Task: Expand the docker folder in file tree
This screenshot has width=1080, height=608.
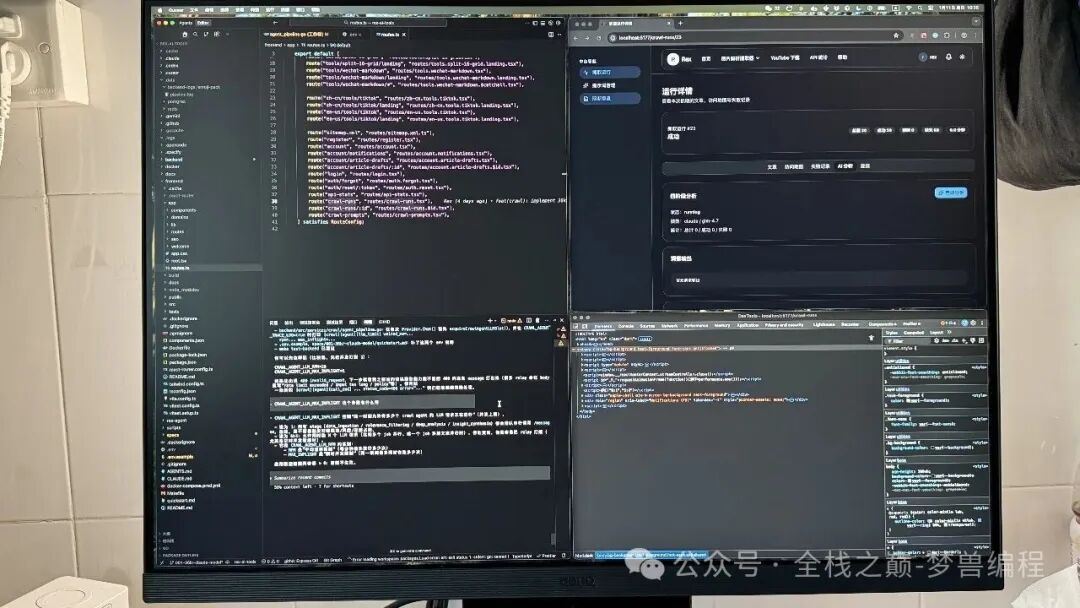Action: (x=172, y=167)
